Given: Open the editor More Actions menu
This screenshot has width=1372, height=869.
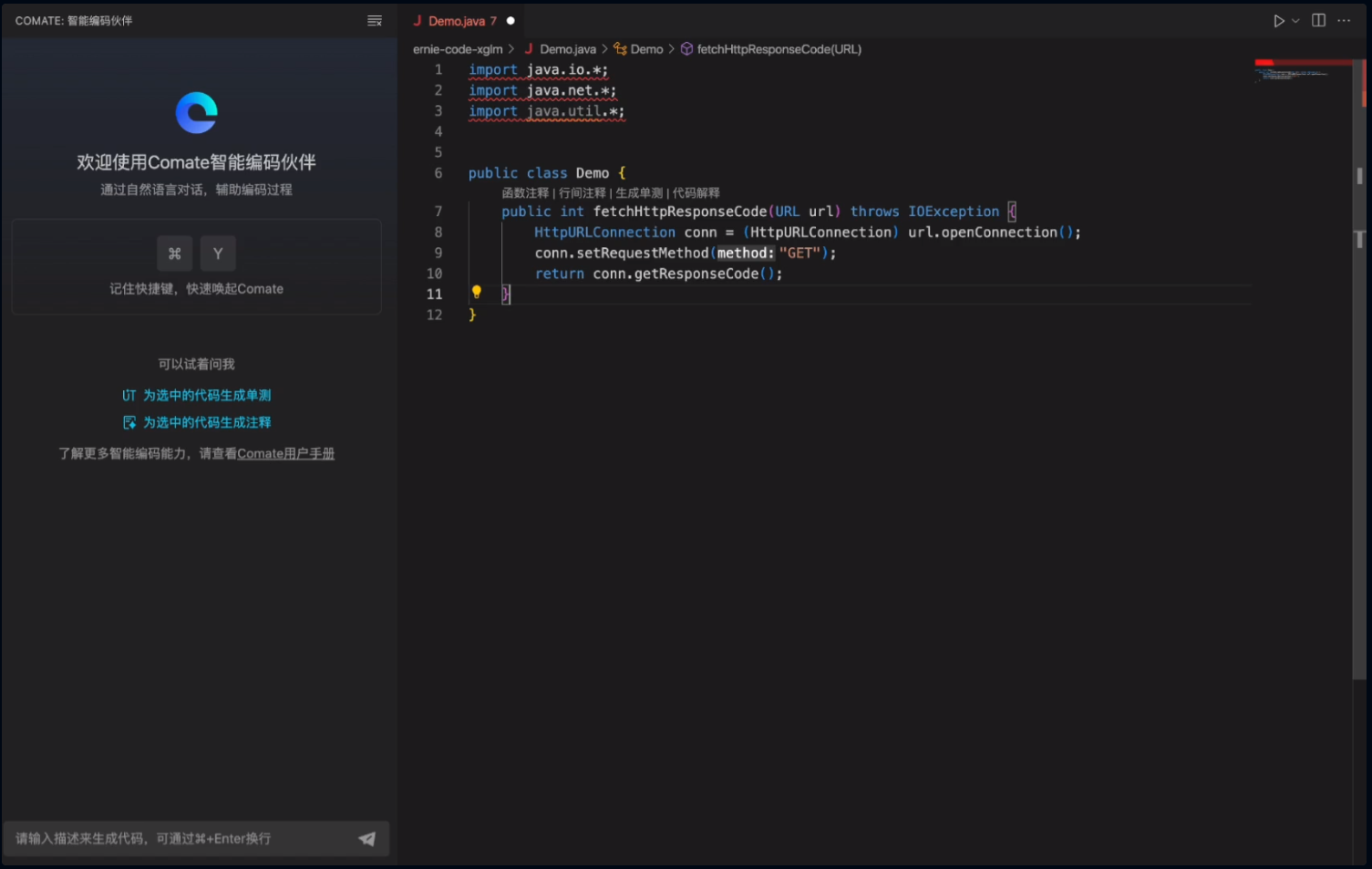Looking at the screenshot, I should point(1344,21).
